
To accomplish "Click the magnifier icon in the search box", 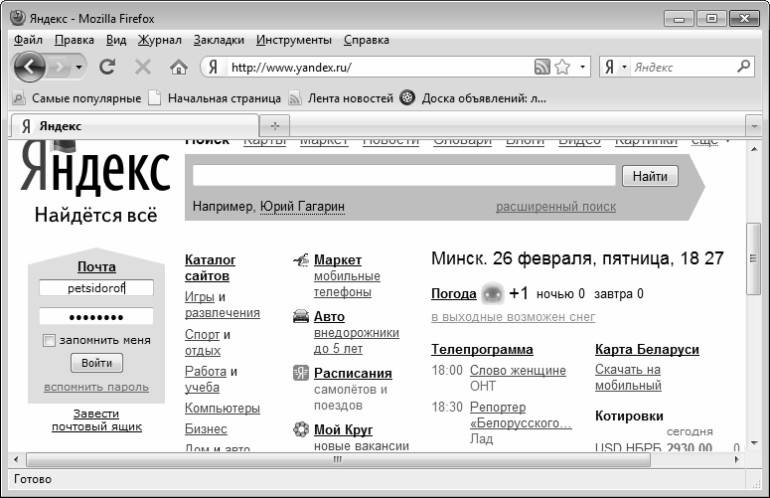I will click(x=742, y=68).
